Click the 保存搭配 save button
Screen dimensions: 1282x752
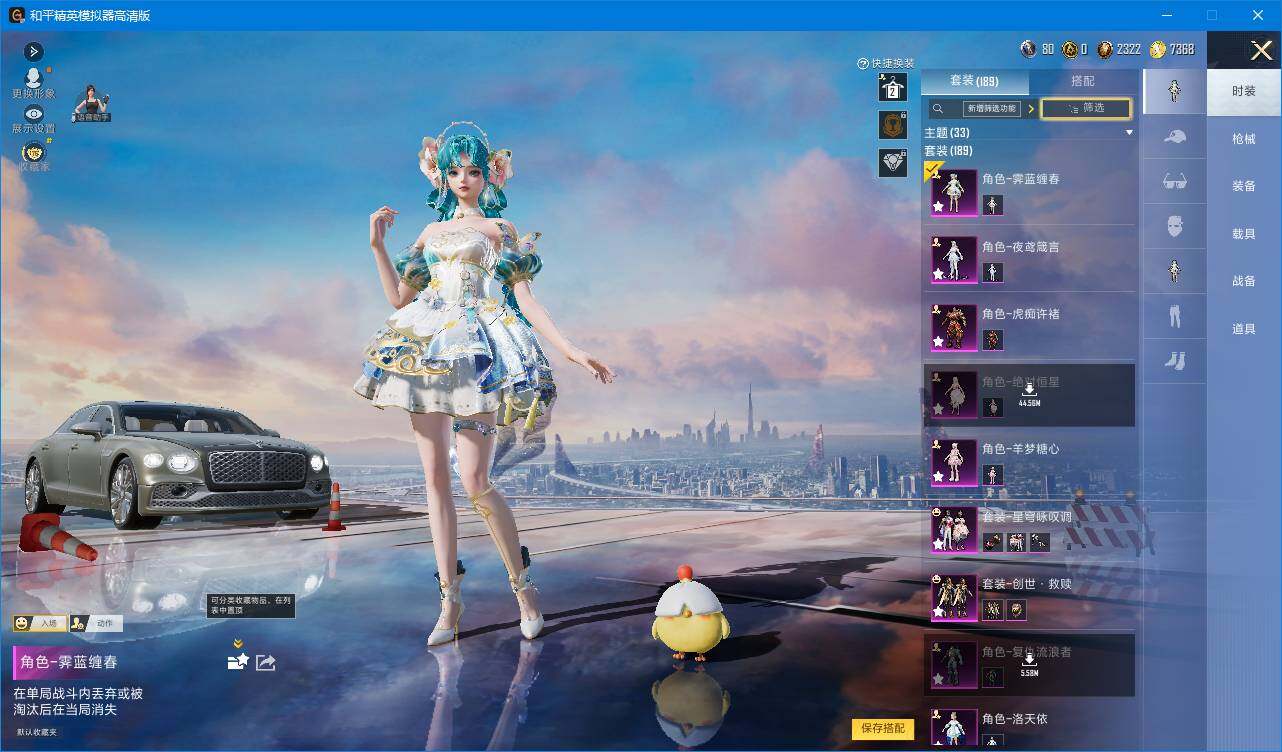(x=883, y=729)
